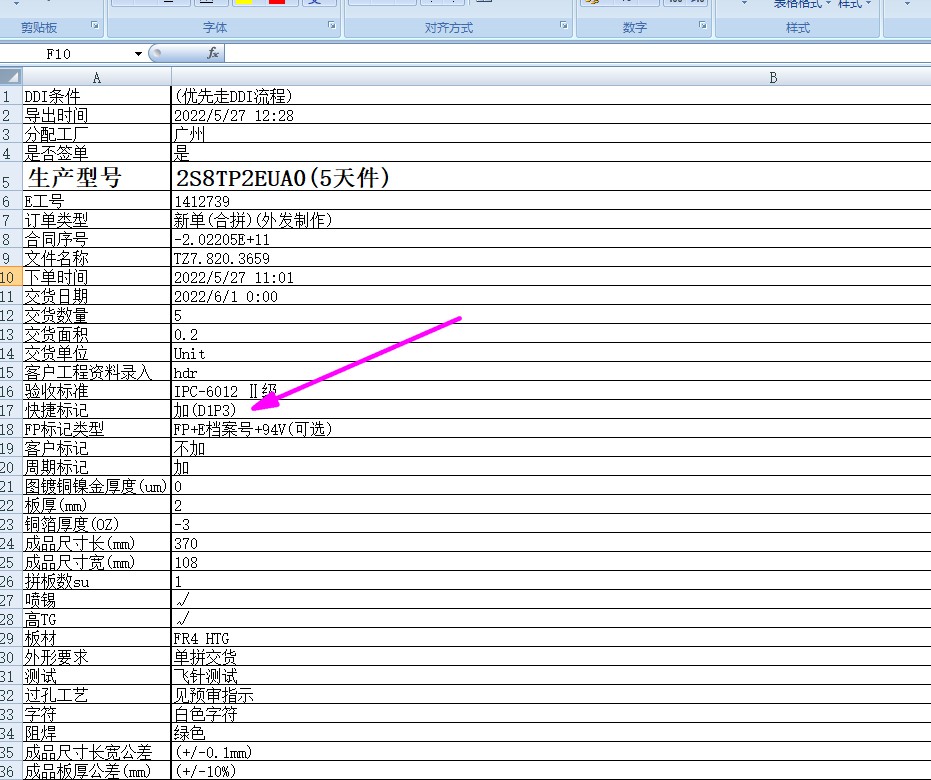
Task: Select the 绿色 solder mask cell
Action: [x=551, y=733]
